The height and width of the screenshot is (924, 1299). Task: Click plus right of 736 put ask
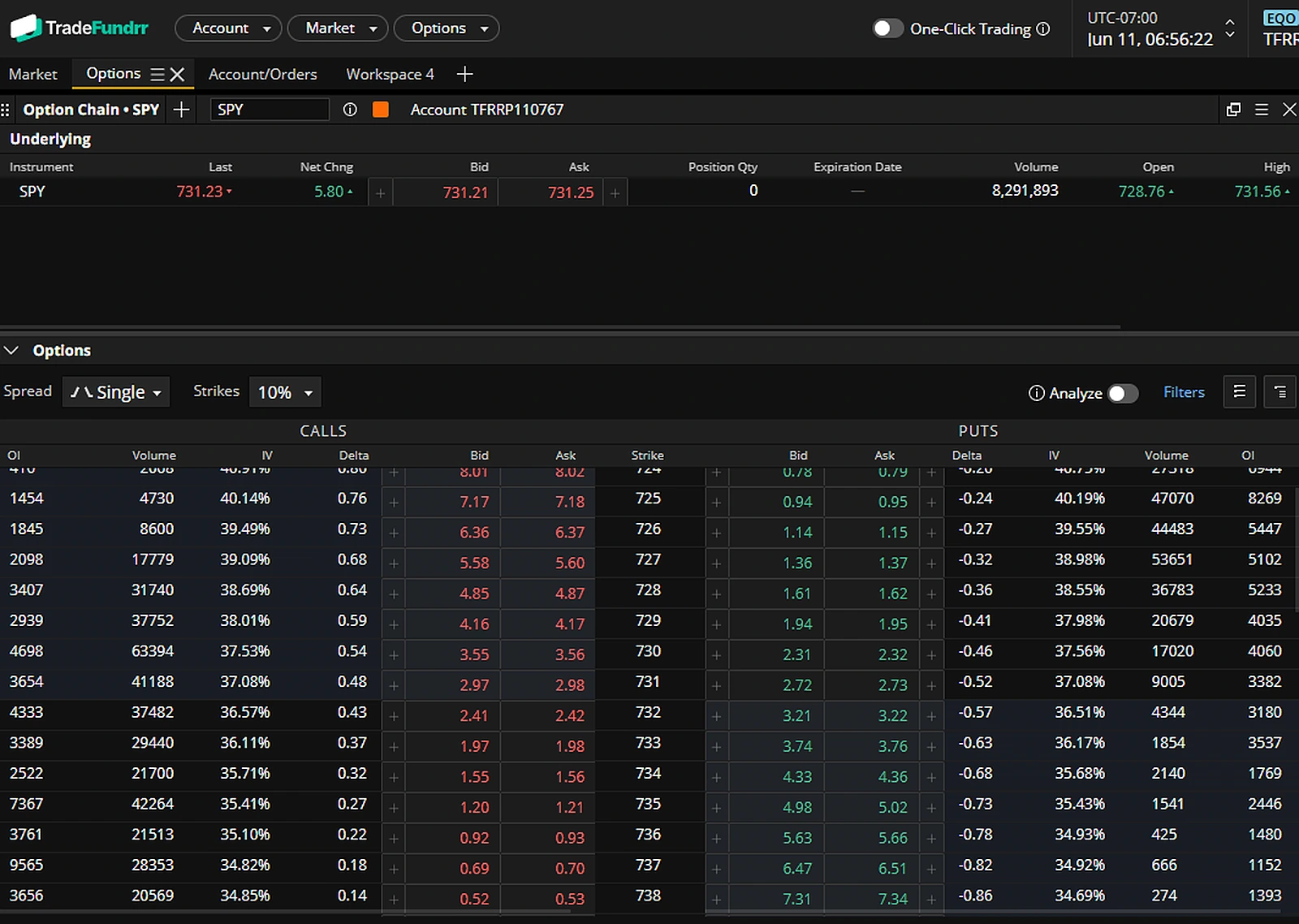tap(931, 838)
